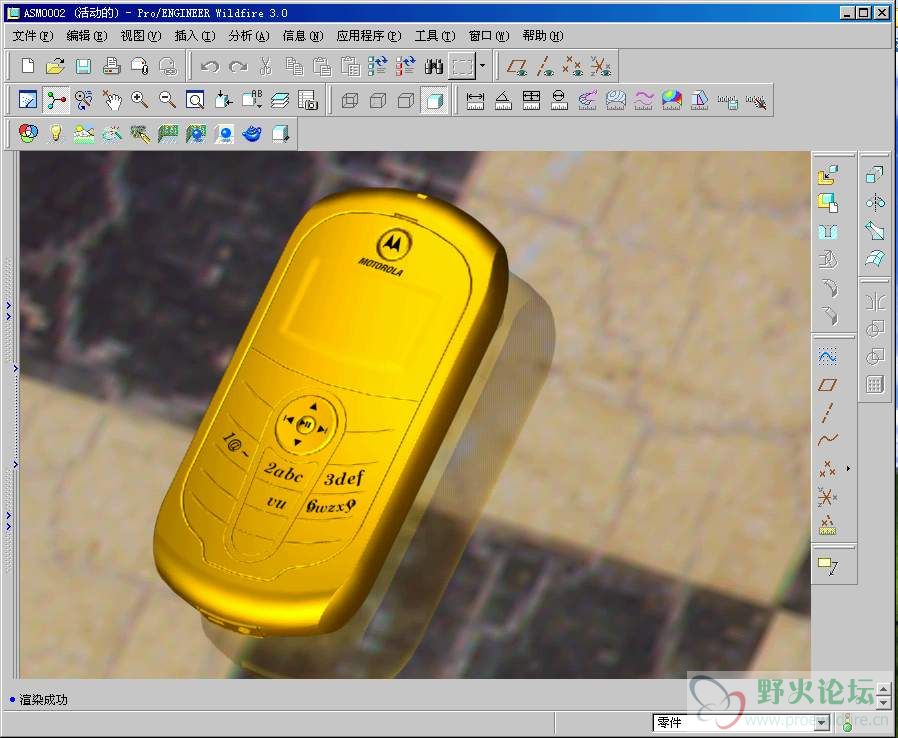The width and height of the screenshot is (898, 738).
Task: Open the 工具(T) menu
Action: [435, 36]
